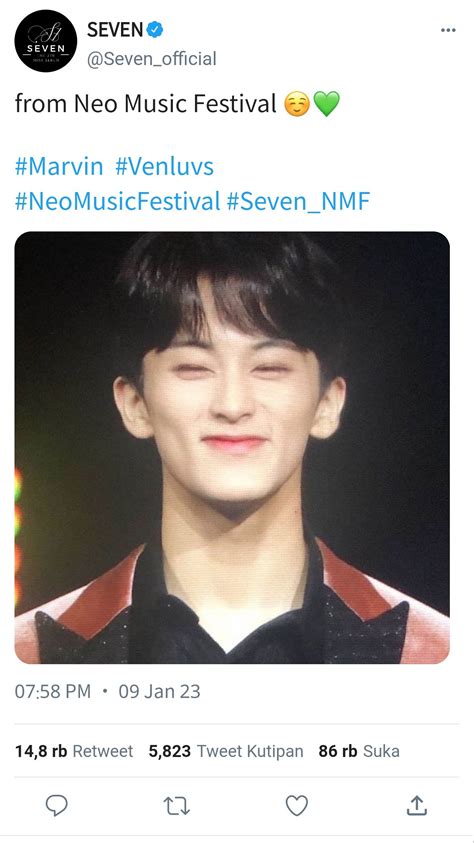Open the #Seven_NMF hashtag
The width and height of the screenshot is (474, 843).
298,201
